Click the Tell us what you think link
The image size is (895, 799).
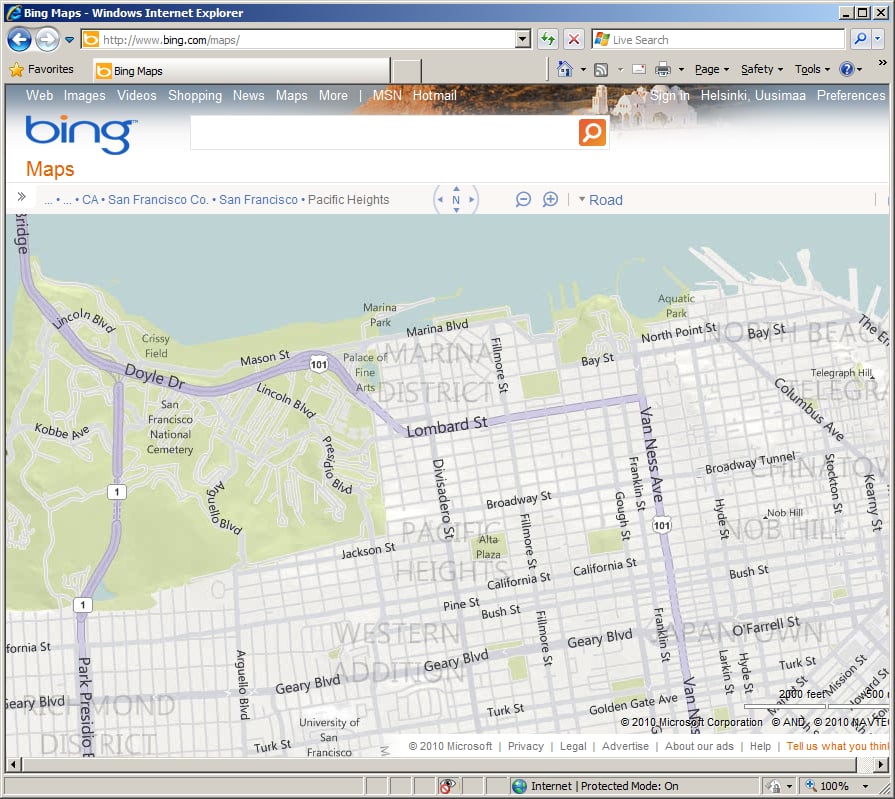point(837,746)
